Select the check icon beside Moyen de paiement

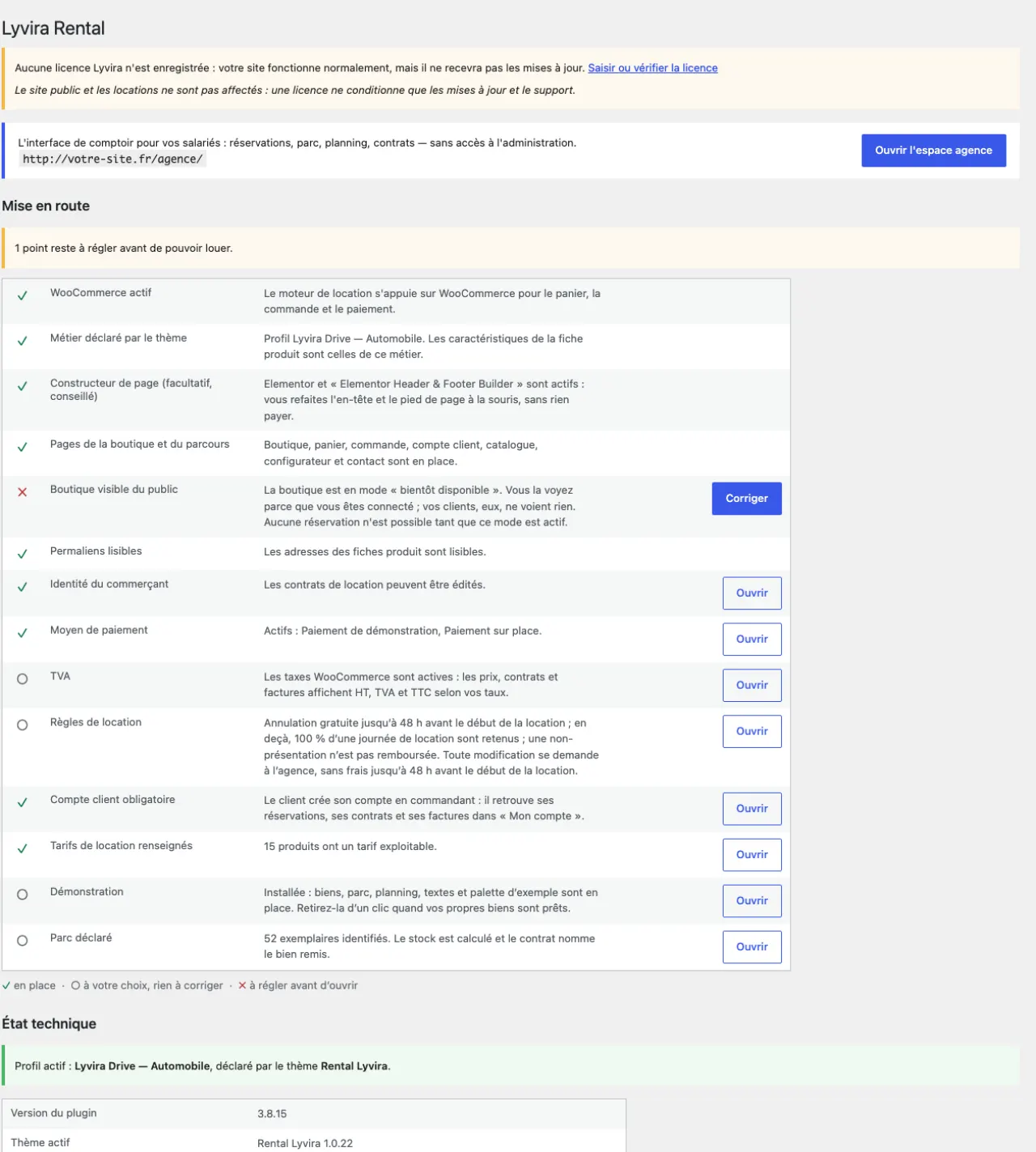tap(23, 633)
